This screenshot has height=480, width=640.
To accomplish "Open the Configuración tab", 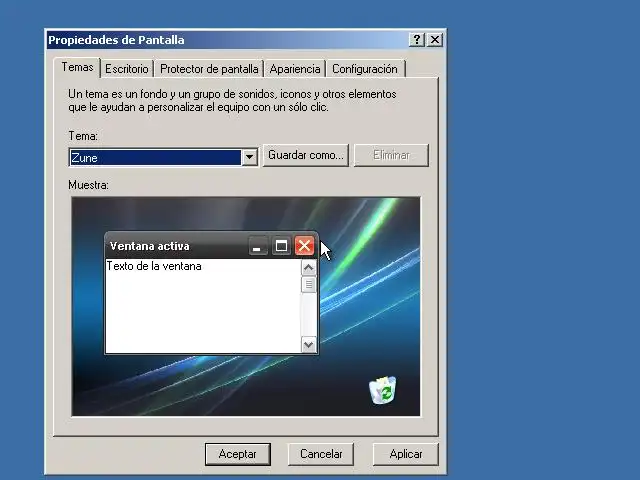I will (x=364, y=69).
